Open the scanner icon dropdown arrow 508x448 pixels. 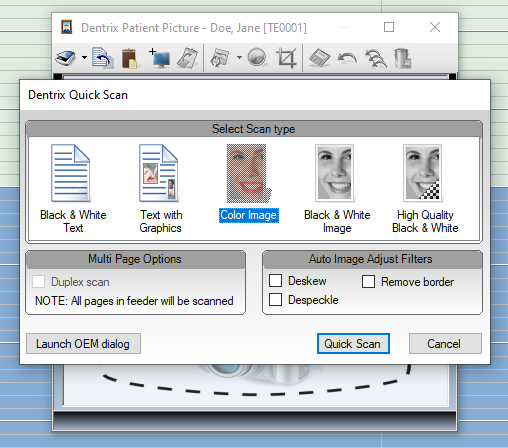[84, 58]
